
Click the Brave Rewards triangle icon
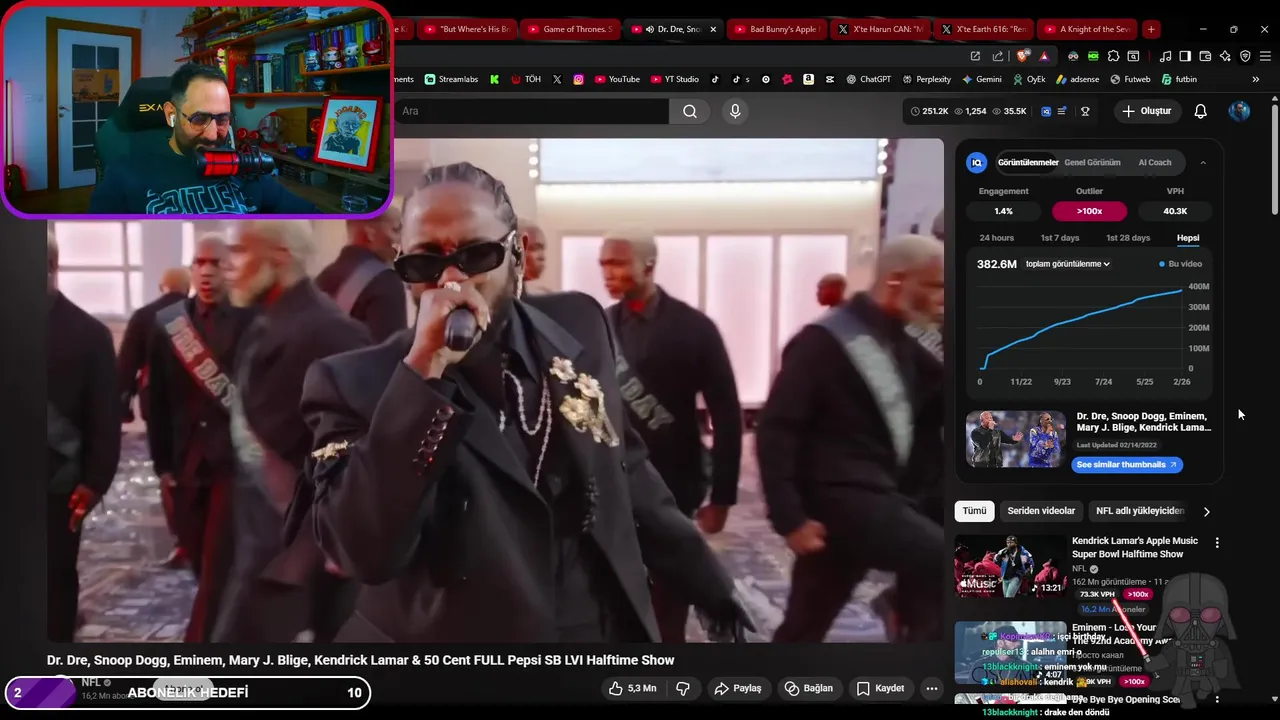point(1044,57)
